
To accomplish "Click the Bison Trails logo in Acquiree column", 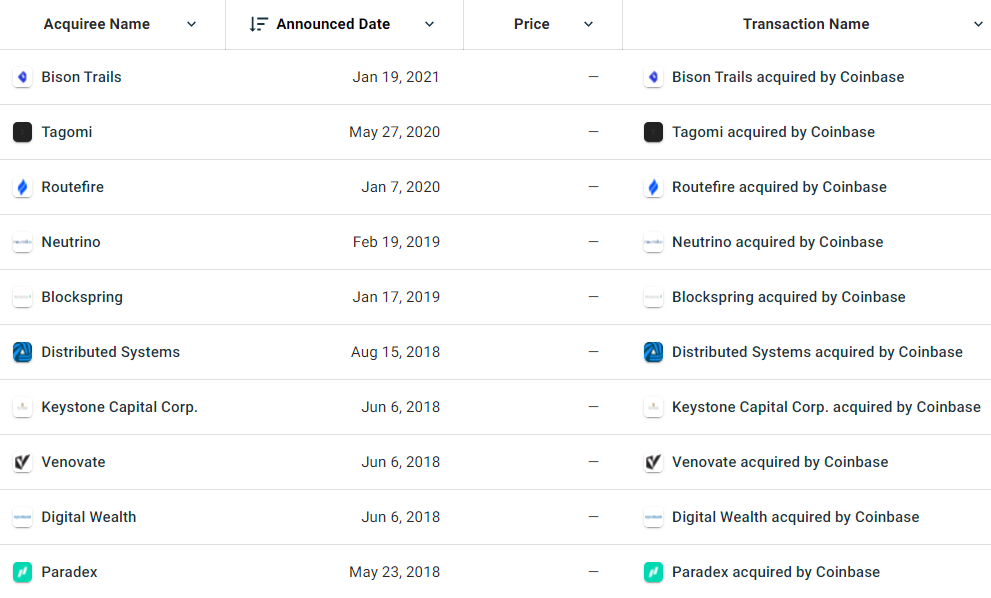I will [x=22, y=77].
